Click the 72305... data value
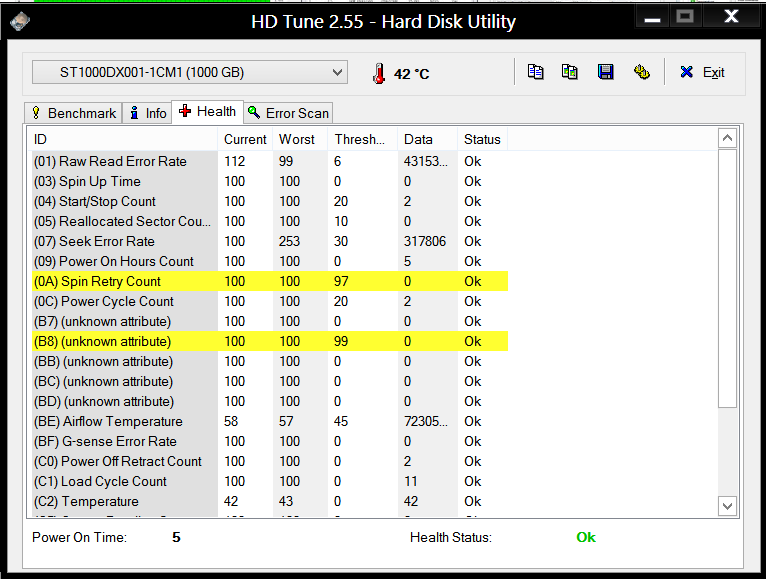This screenshot has width=766, height=579. click(426, 422)
